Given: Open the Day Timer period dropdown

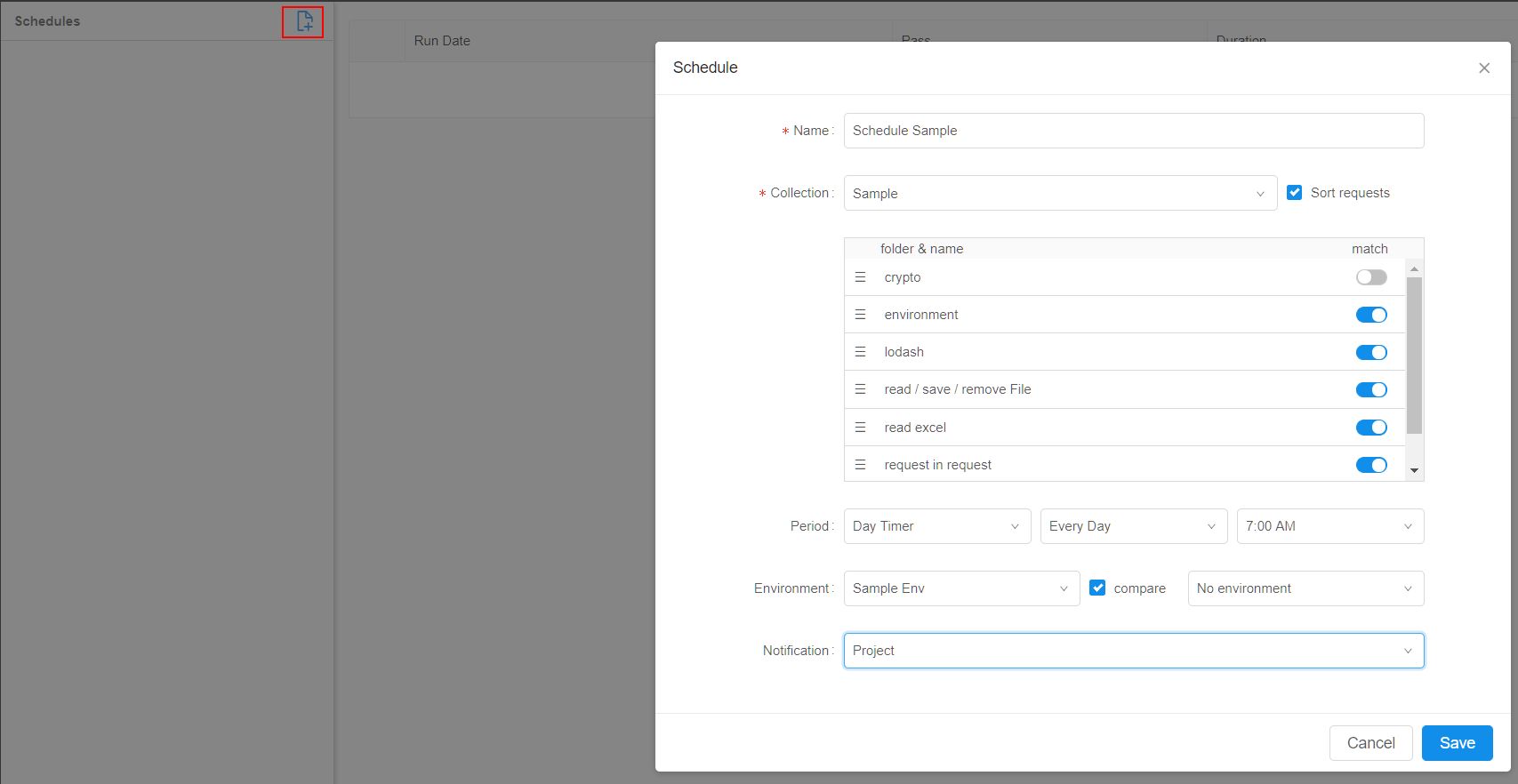Looking at the screenshot, I should (937, 526).
